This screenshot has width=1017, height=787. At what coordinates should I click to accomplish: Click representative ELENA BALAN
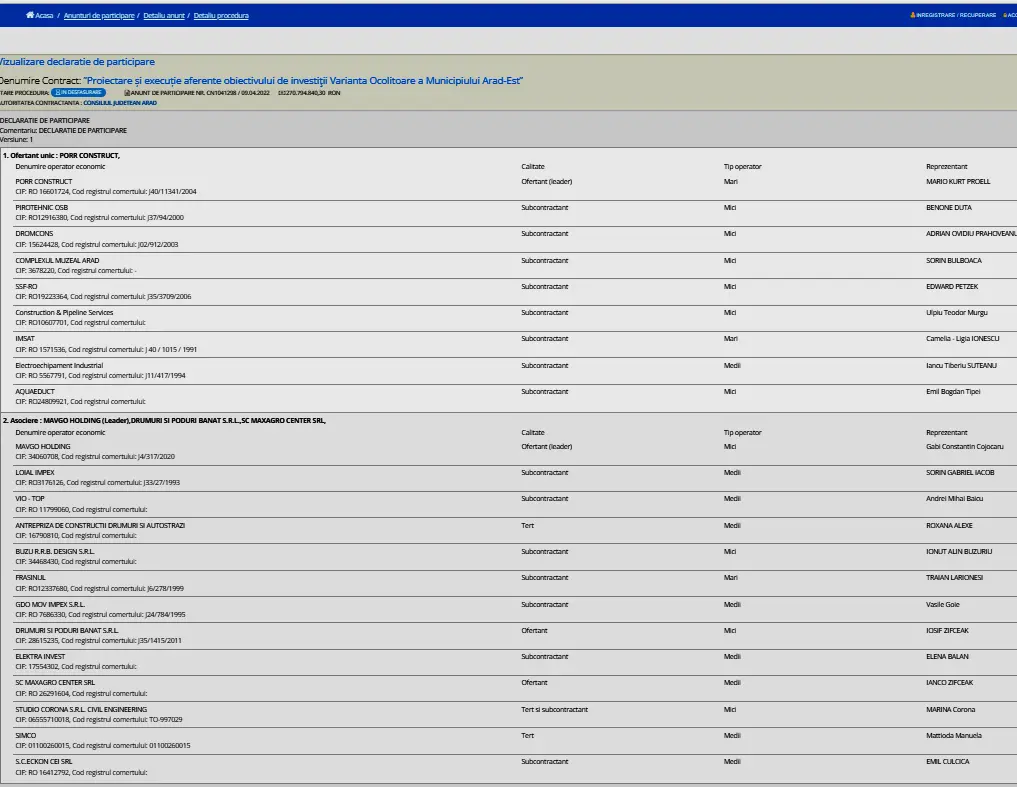point(948,657)
